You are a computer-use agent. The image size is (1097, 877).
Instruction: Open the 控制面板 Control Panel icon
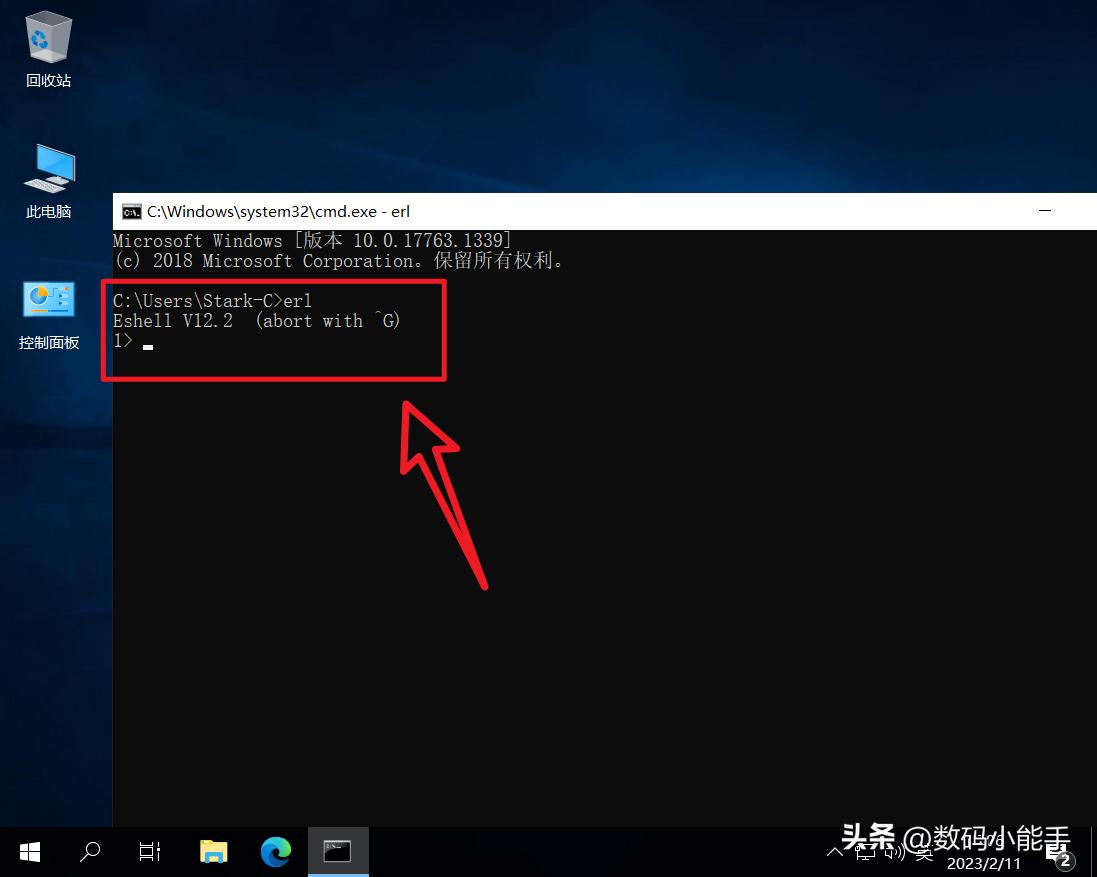(x=48, y=312)
